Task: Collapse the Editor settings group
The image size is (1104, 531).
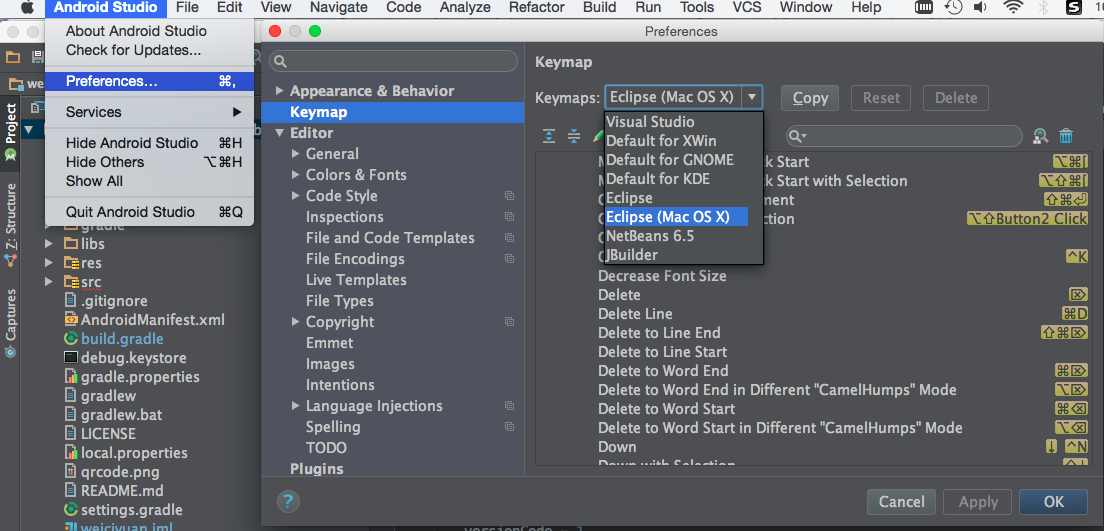Action: tap(280, 132)
